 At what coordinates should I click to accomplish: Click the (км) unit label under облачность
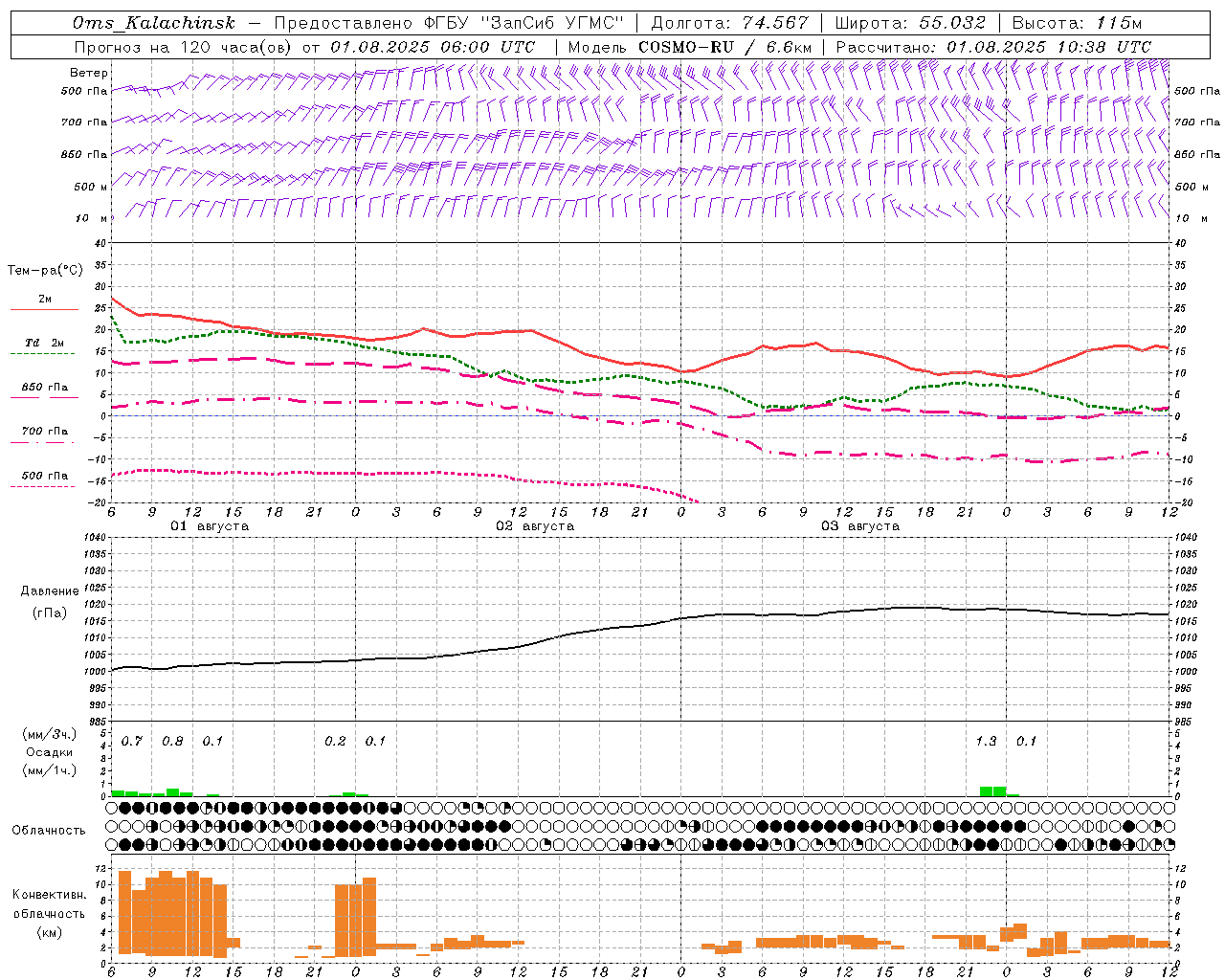point(49,932)
